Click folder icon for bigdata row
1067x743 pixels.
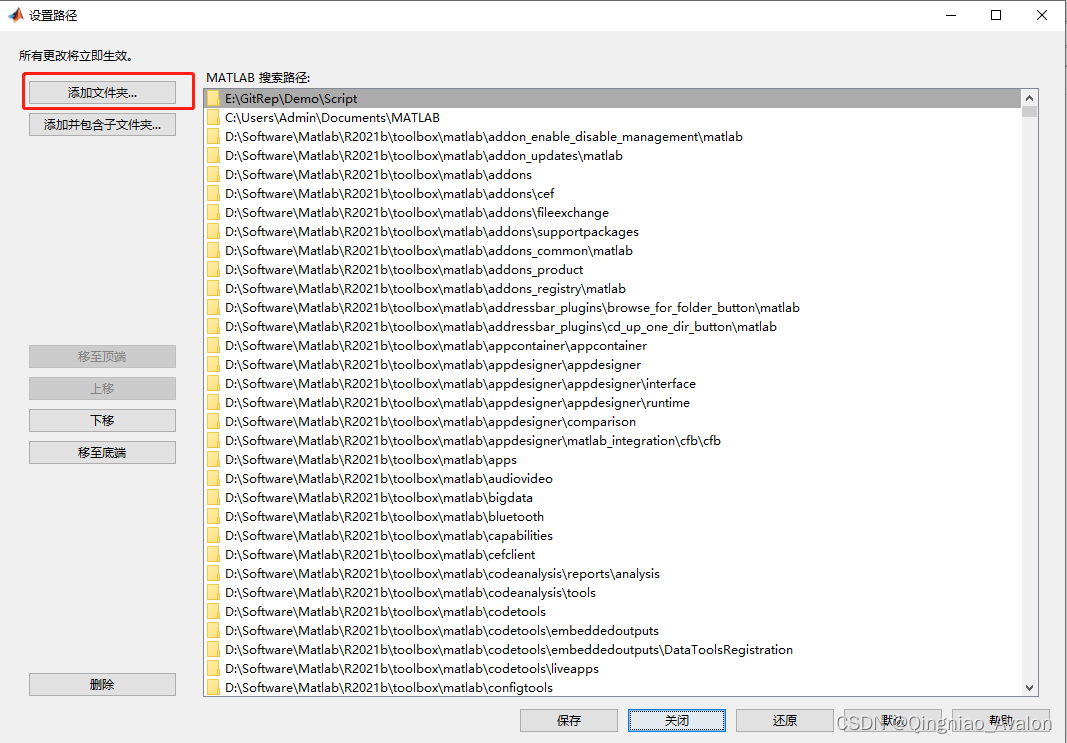point(214,499)
